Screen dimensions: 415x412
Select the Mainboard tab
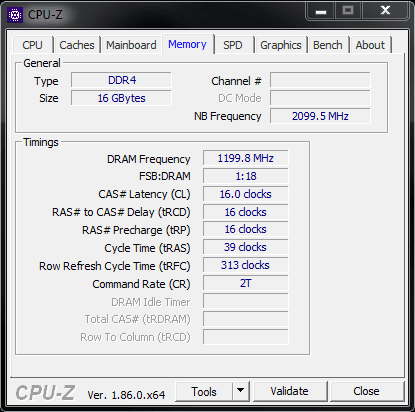131,45
